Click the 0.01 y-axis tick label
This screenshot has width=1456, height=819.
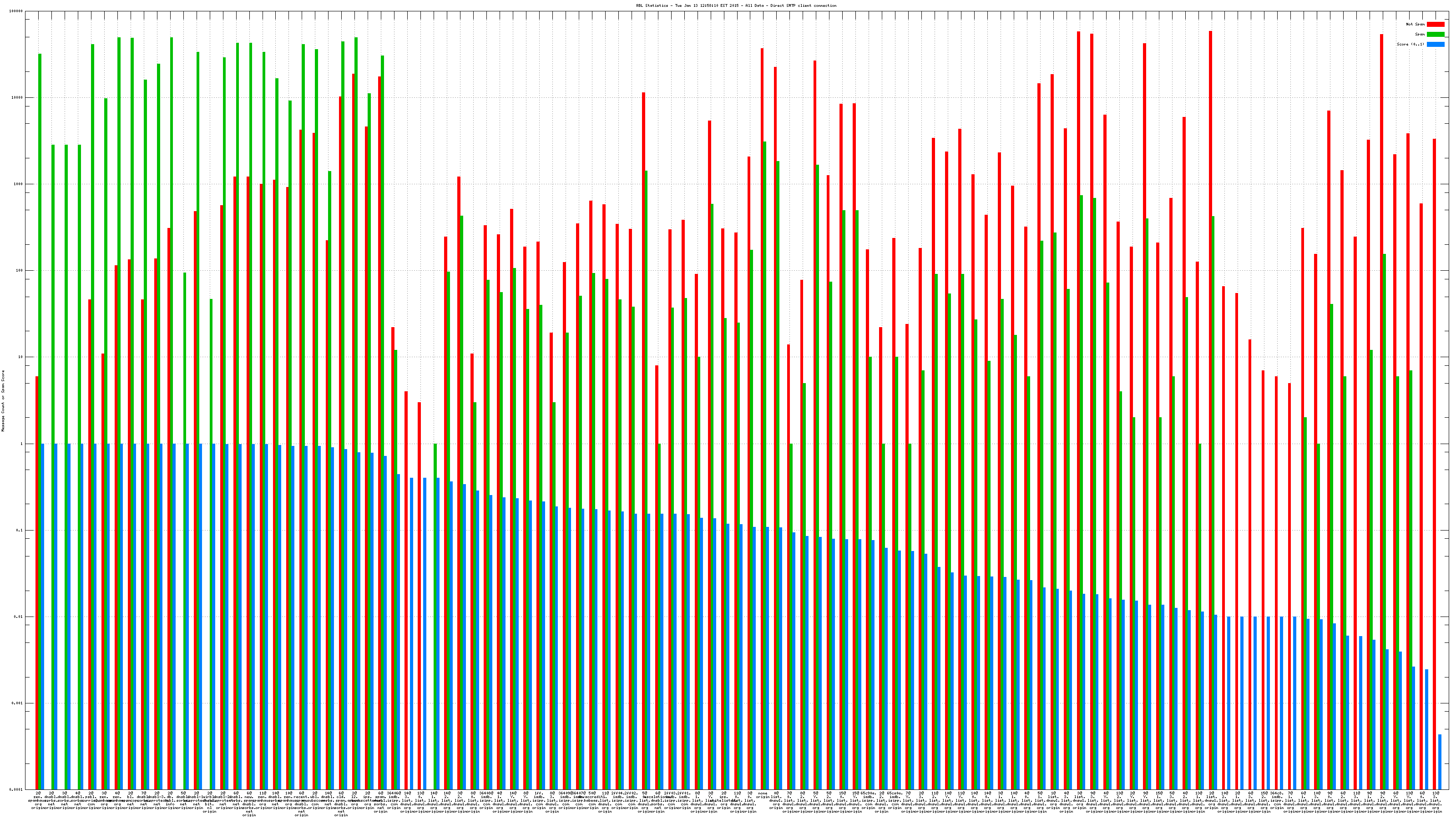tap(19, 617)
